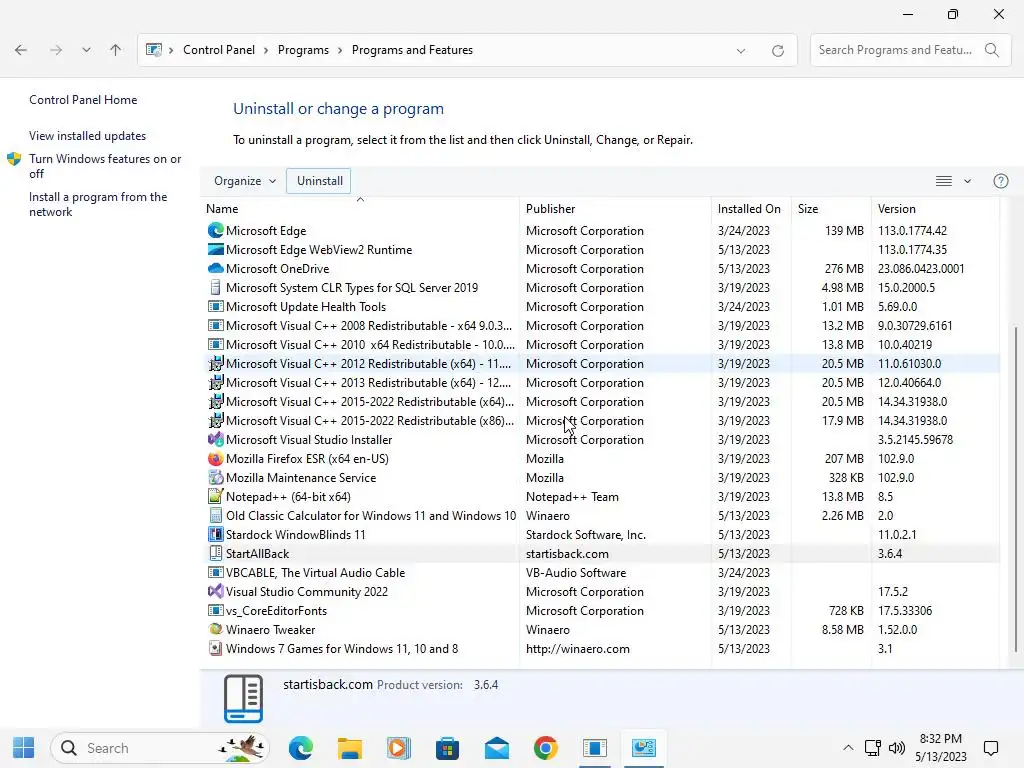Expand chevron after Programs breadcrumb
Screen dimensions: 1024x768
pos(340,50)
